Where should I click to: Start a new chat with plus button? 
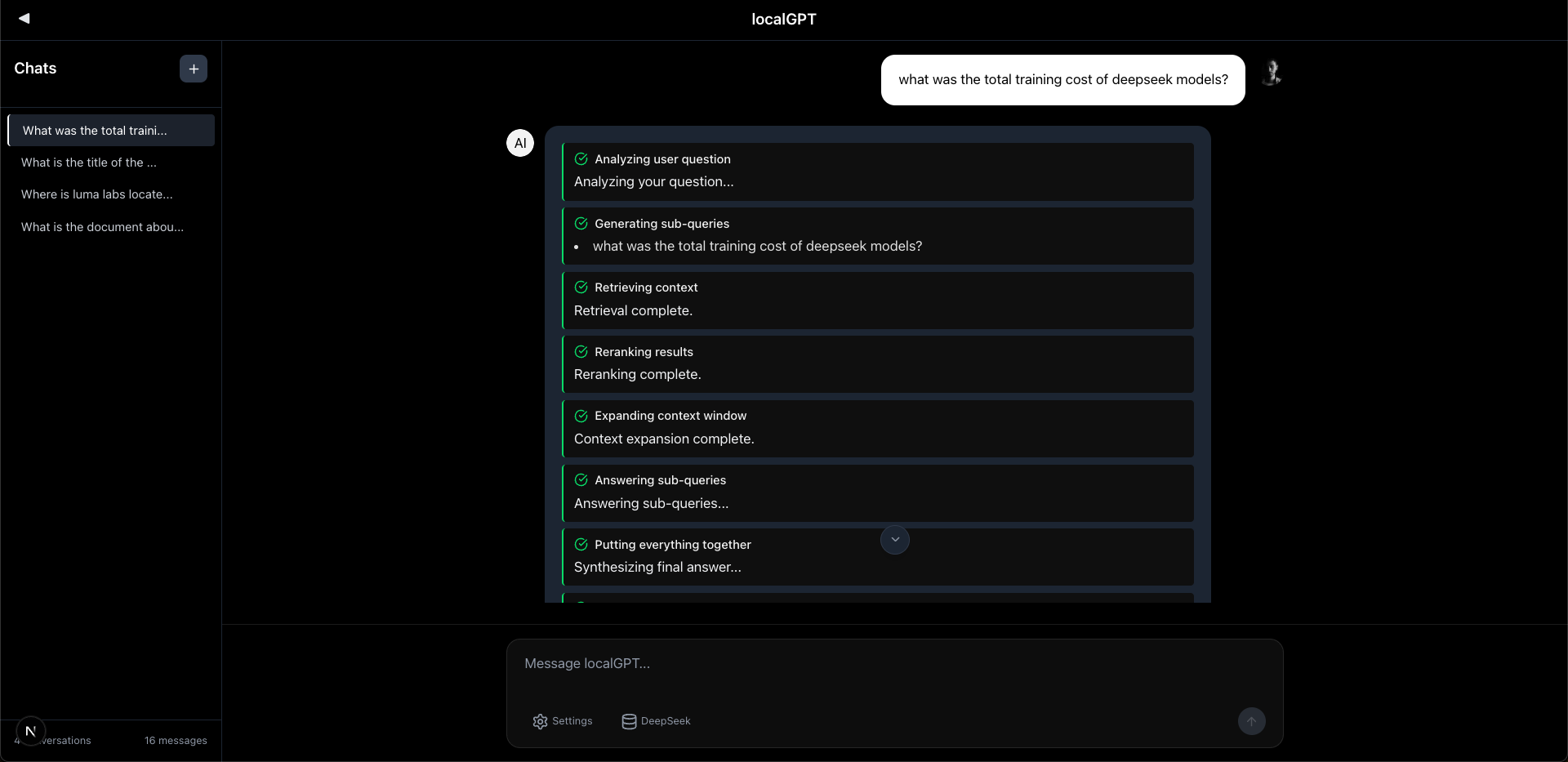(x=194, y=69)
